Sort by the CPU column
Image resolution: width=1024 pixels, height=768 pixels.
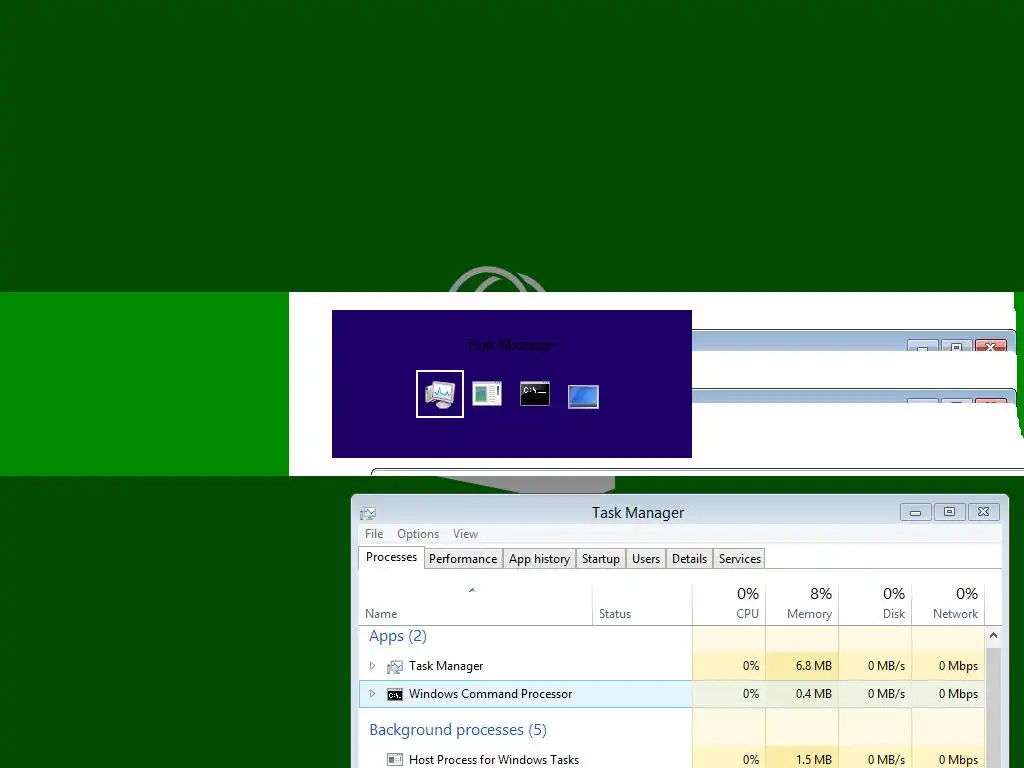[x=729, y=605]
